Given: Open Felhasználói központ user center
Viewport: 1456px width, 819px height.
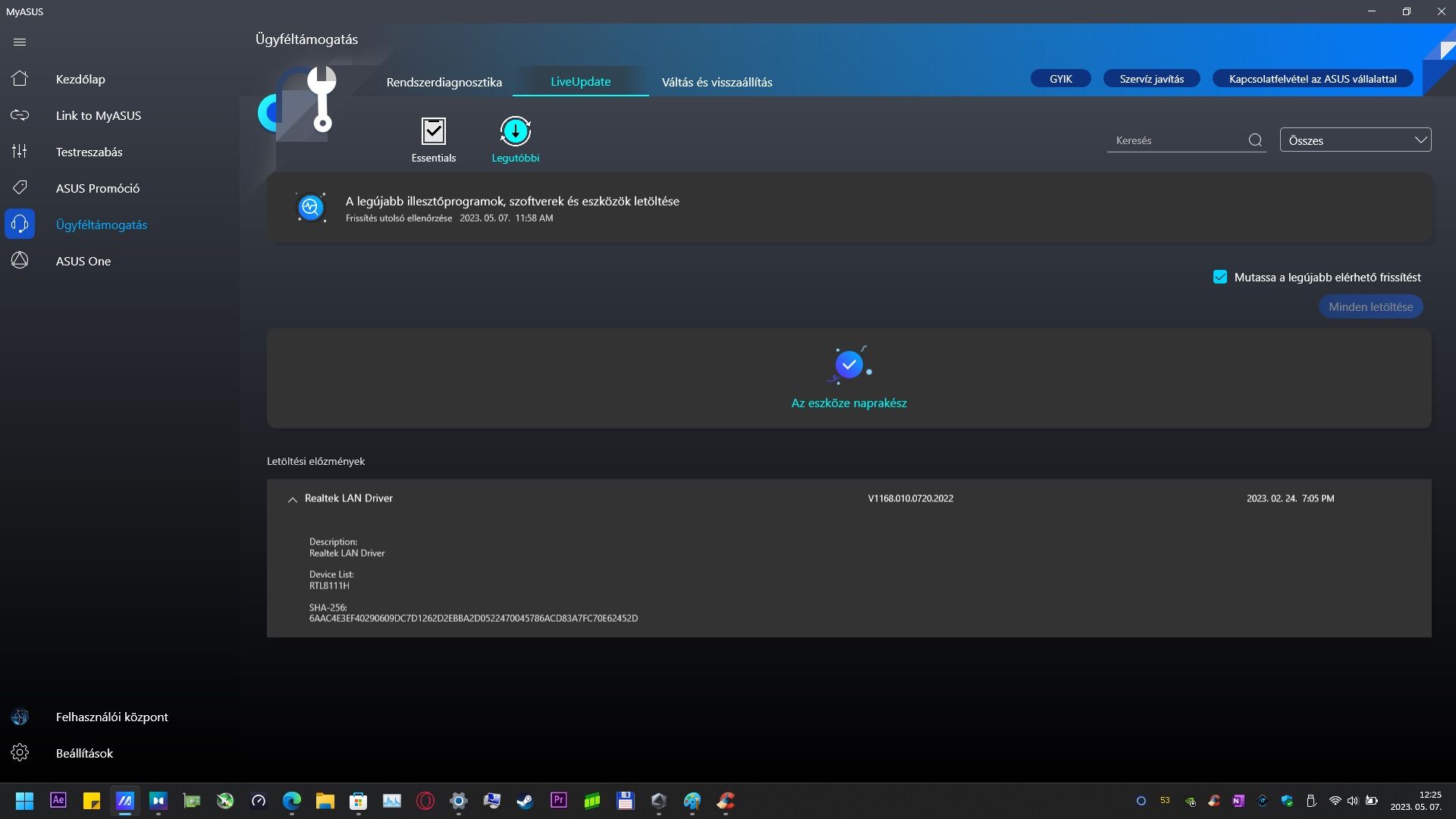Looking at the screenshot, I should pos(111,717).
